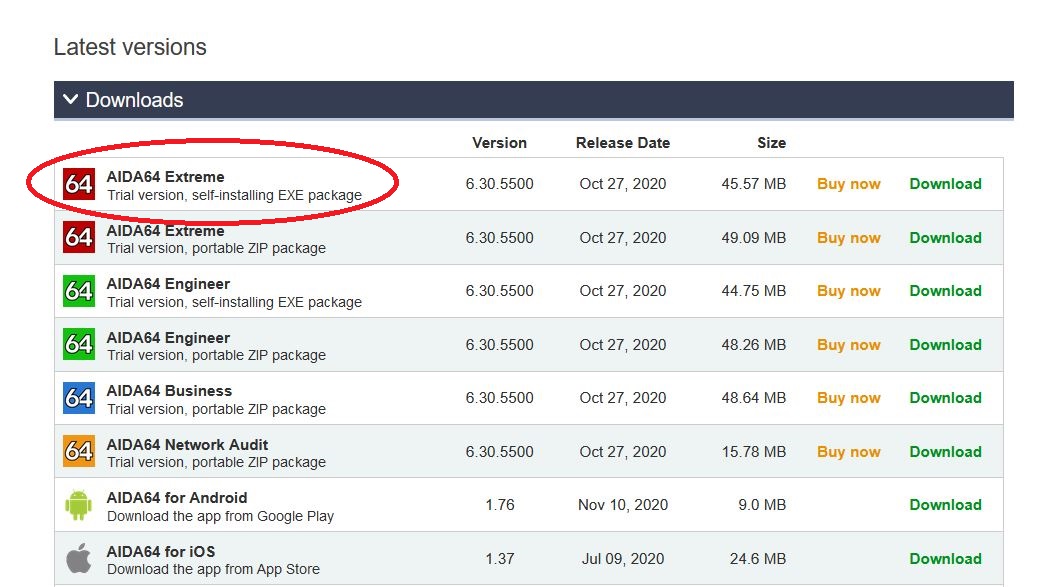Image resolution: width=1056 pixels, height=587 pixels.
Task: Click the Release Date column header
Action: click(623, 143)
